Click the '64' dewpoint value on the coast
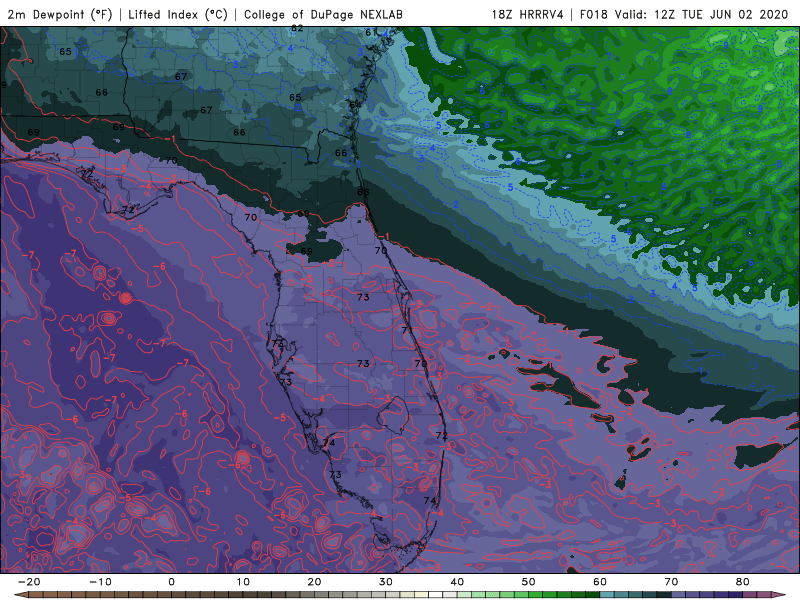Viewport: 800px width, 600px height. point(355,105)
